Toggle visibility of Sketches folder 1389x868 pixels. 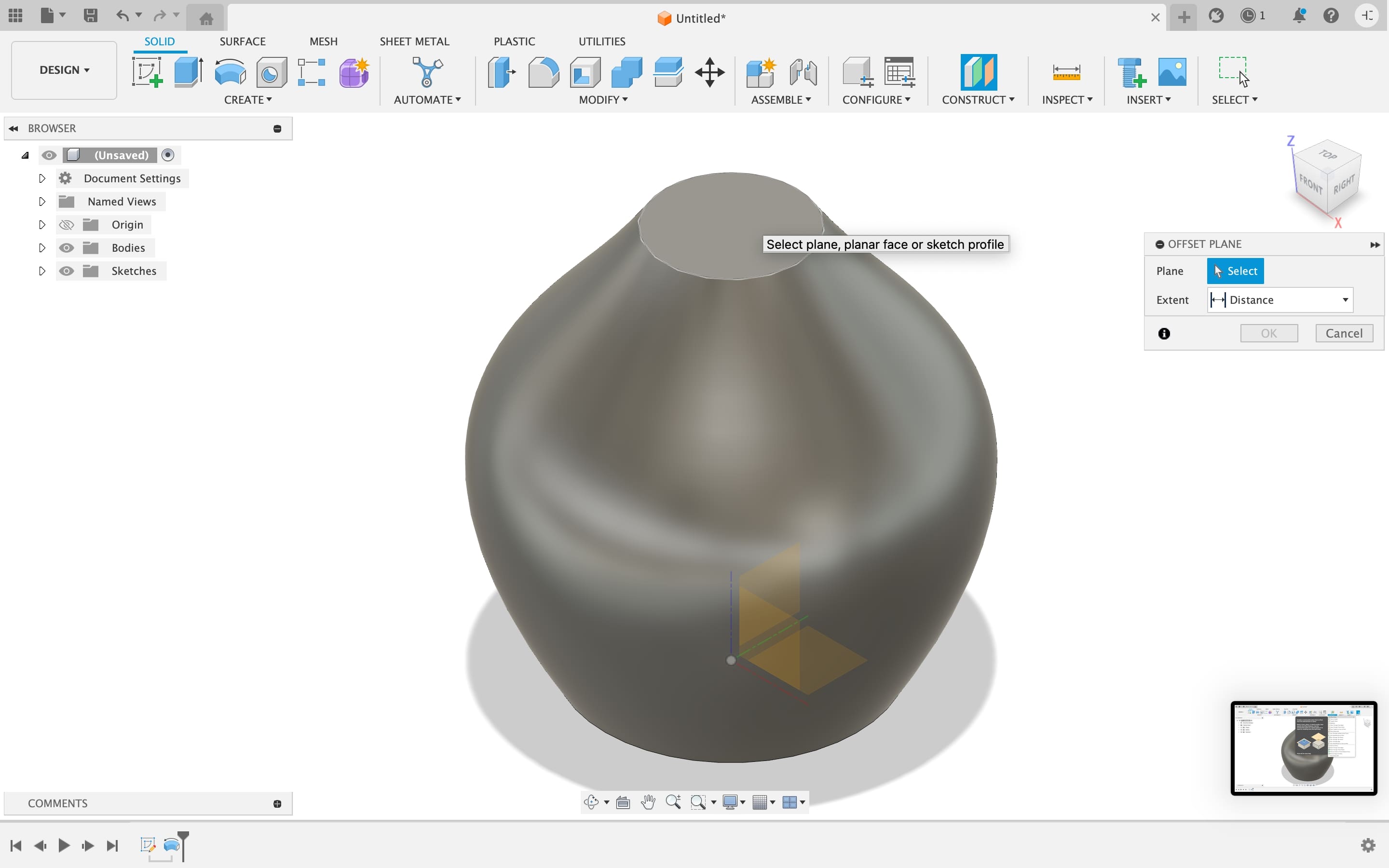(x=67, y=271)
